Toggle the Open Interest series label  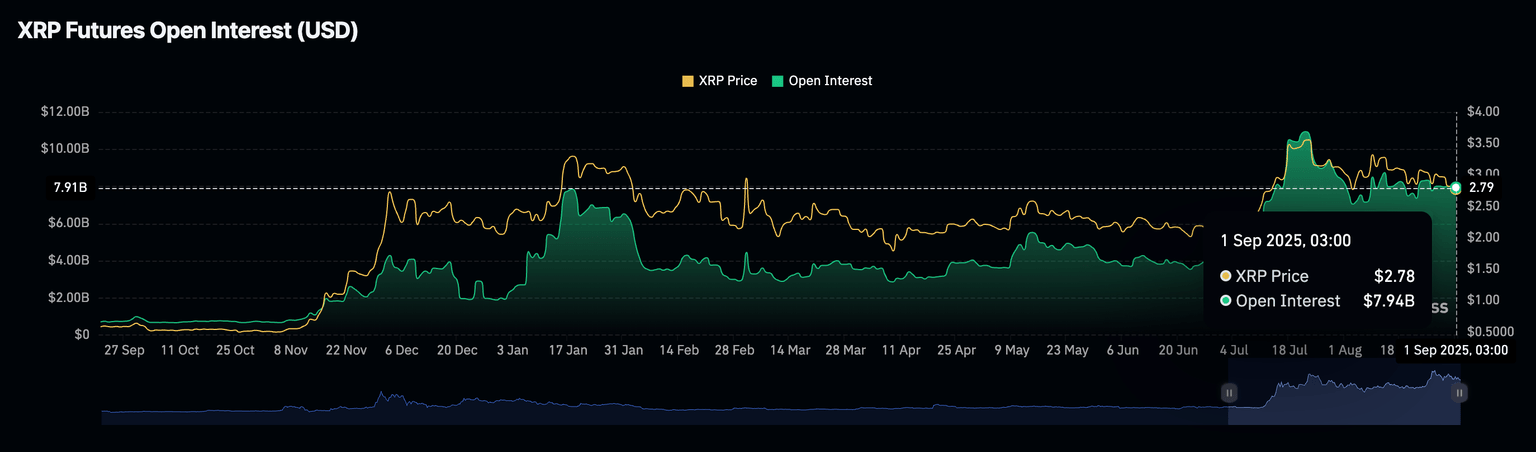pyautogui.click(x=830, y=81)
